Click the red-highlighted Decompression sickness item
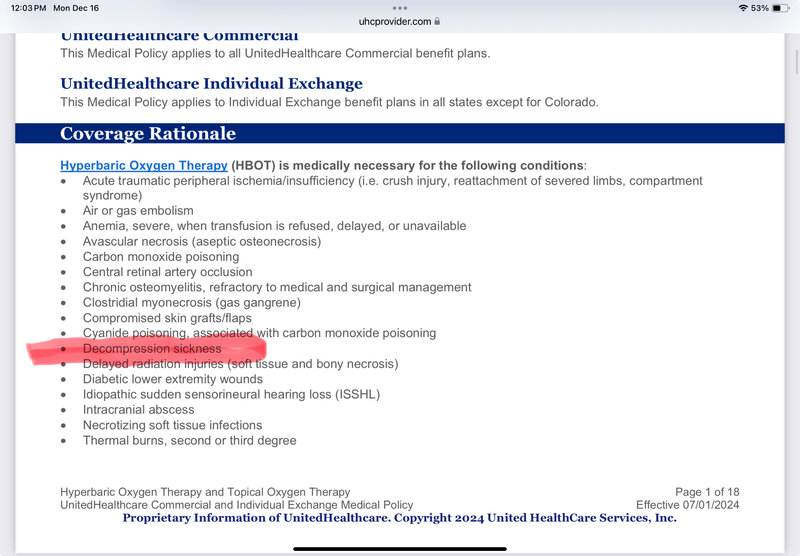Screen dimensions: 800x556 tap(152, 349)
